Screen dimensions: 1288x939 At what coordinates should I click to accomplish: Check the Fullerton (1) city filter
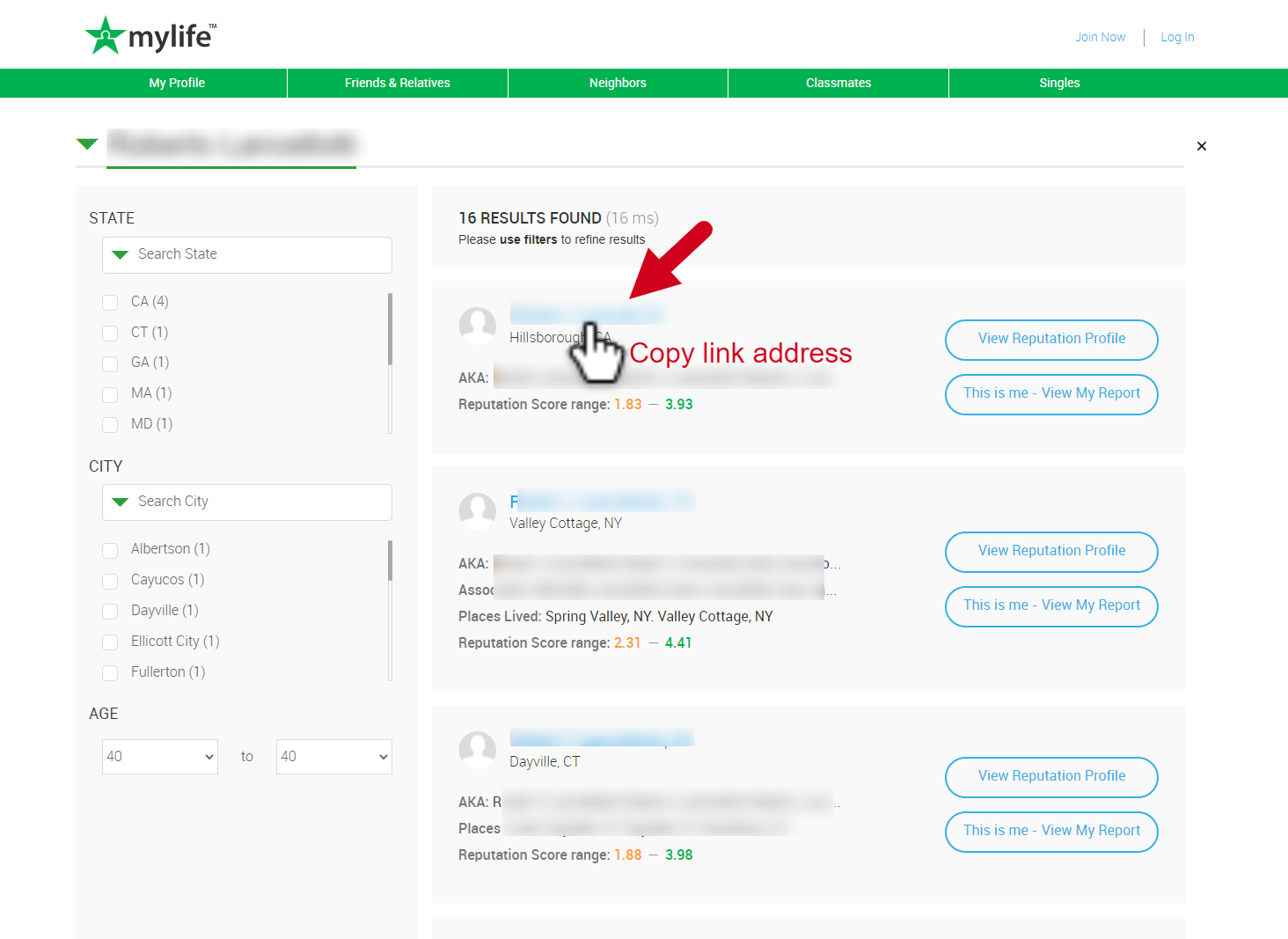[110, 673]
